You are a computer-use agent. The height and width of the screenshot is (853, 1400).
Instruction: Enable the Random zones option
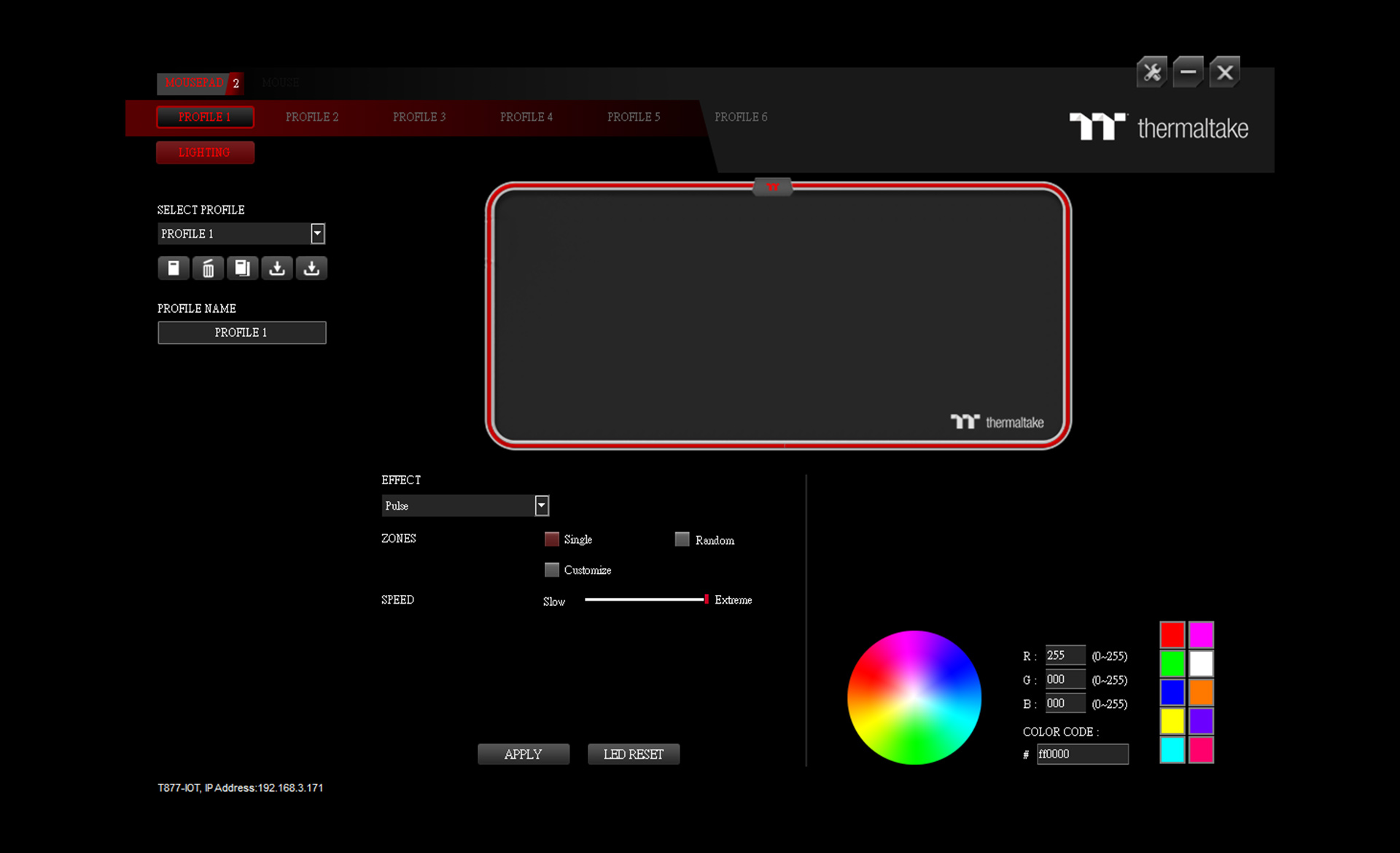click(682, 540)
